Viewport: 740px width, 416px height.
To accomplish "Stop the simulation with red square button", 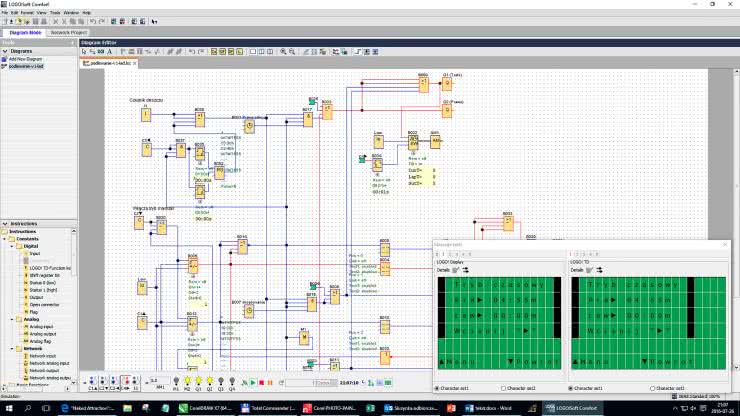I will click(x=263, y=382).
